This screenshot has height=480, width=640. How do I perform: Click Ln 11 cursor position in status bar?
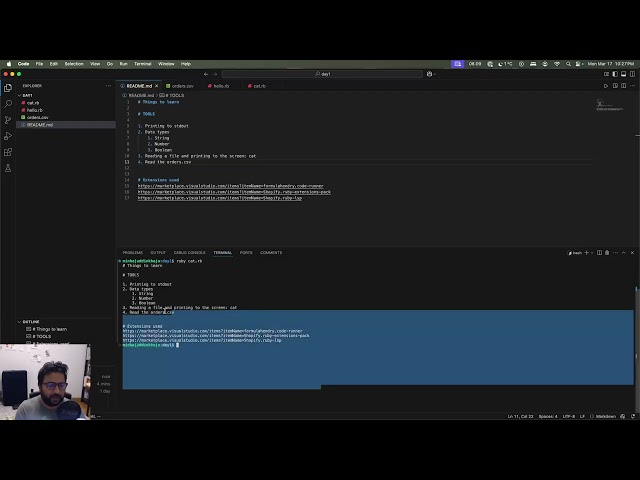coord(520,416)
